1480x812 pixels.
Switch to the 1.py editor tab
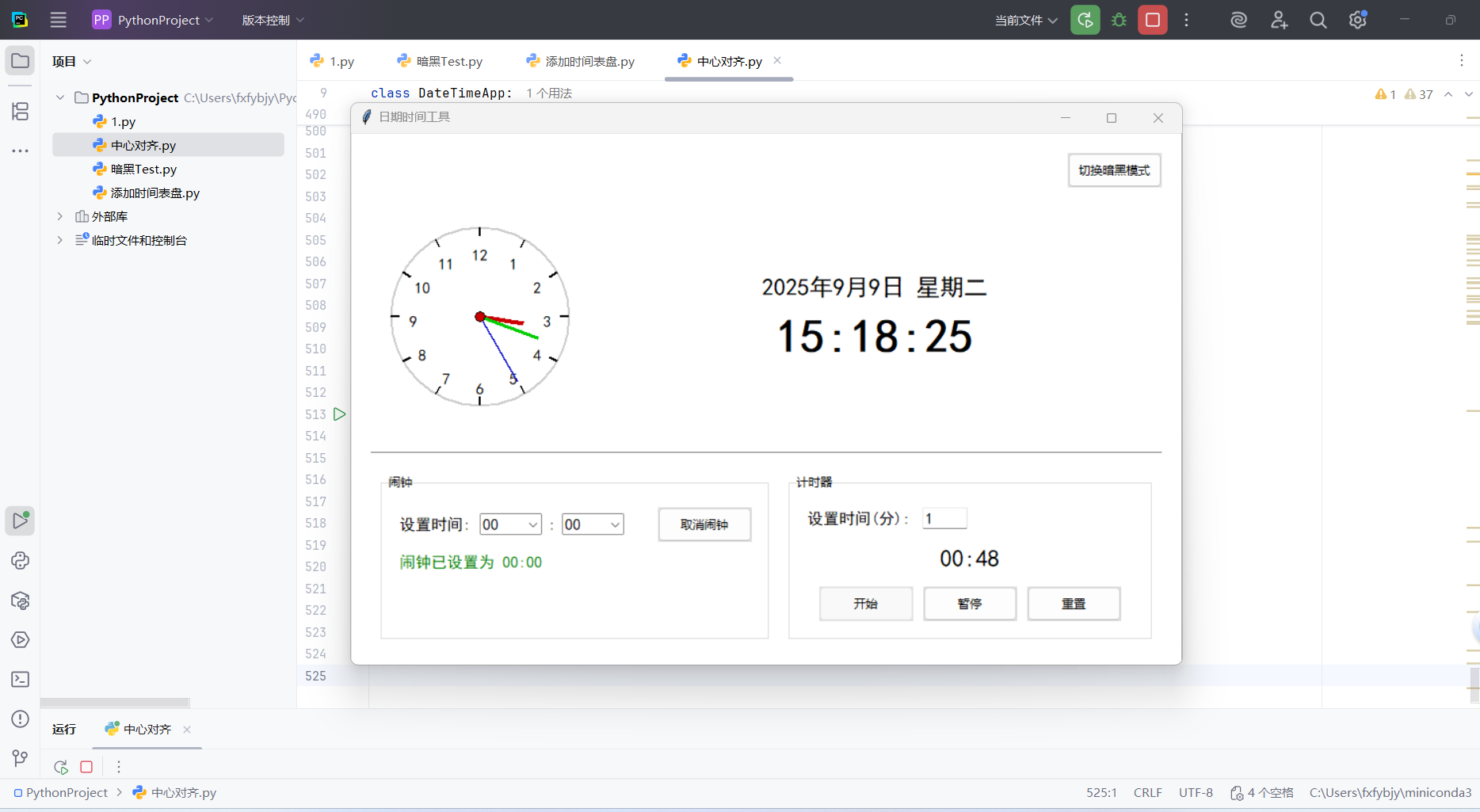tap(333, 60)
